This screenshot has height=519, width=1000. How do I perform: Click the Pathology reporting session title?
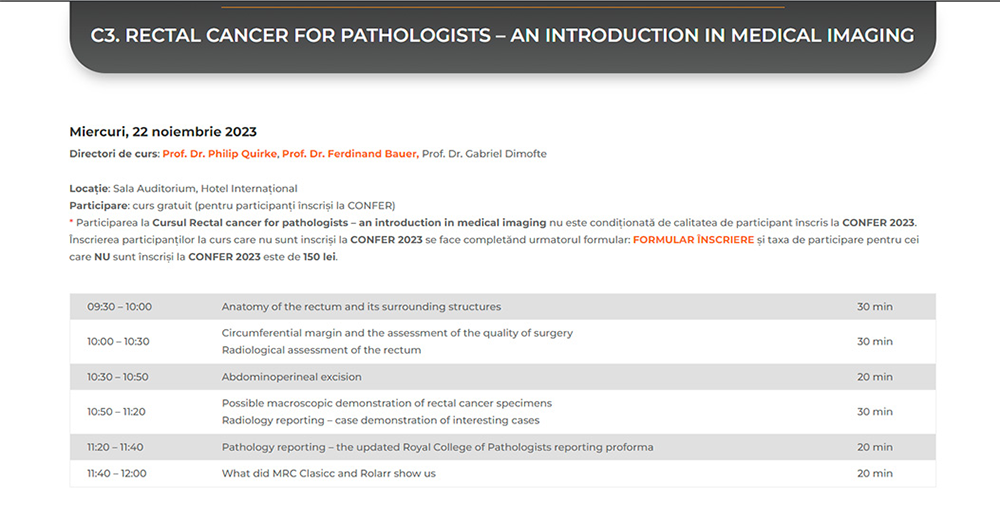point(437,447)
